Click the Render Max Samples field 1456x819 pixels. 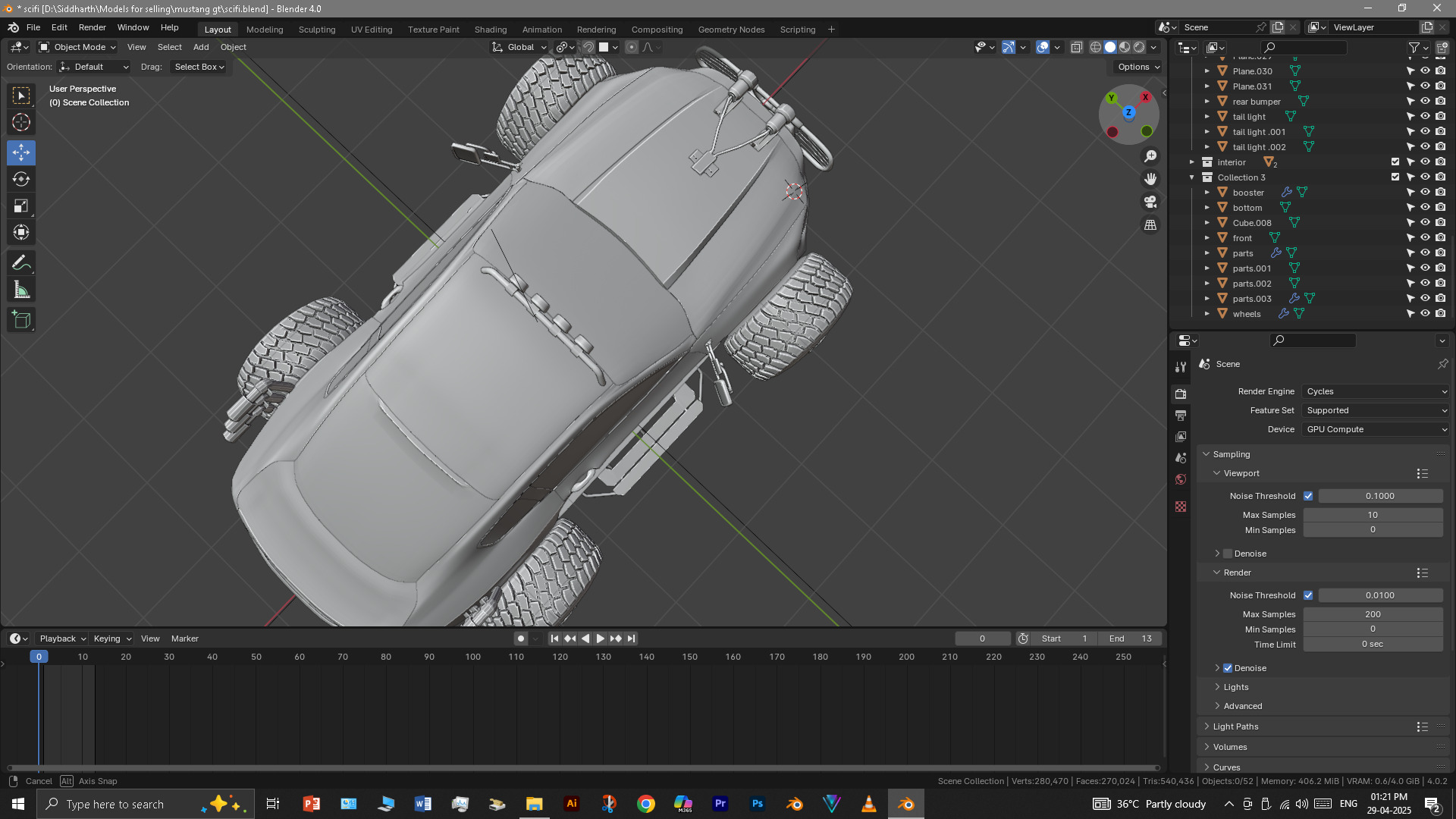pos(1373,614)
